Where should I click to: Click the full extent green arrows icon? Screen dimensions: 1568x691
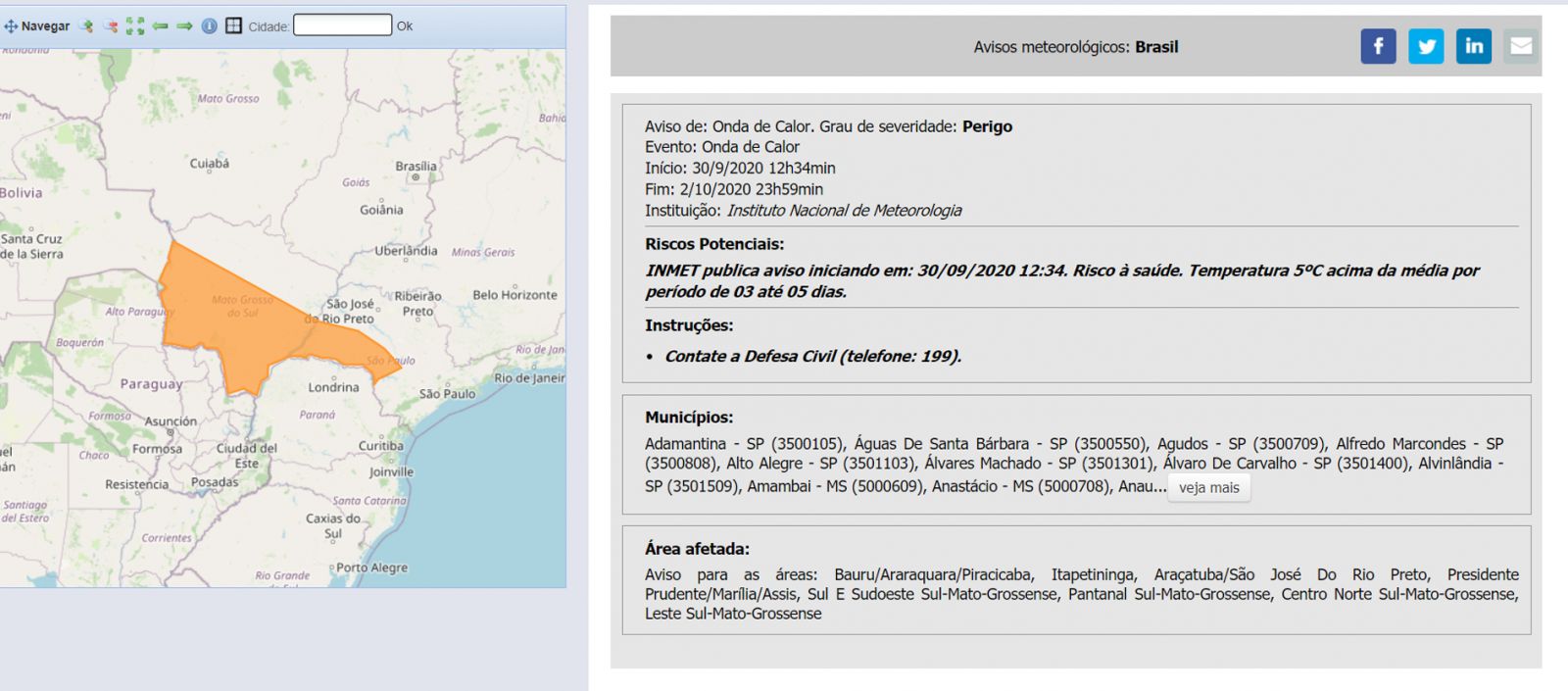pos(135,26)
